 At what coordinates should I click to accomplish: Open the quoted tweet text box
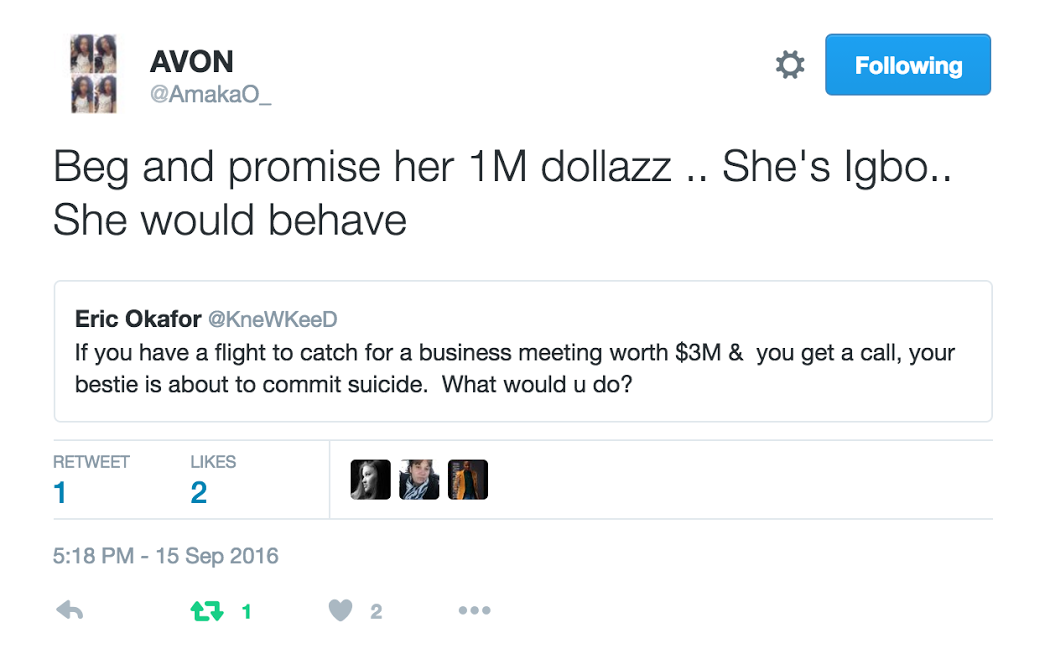pyautogui.click(x=522, y=368)
